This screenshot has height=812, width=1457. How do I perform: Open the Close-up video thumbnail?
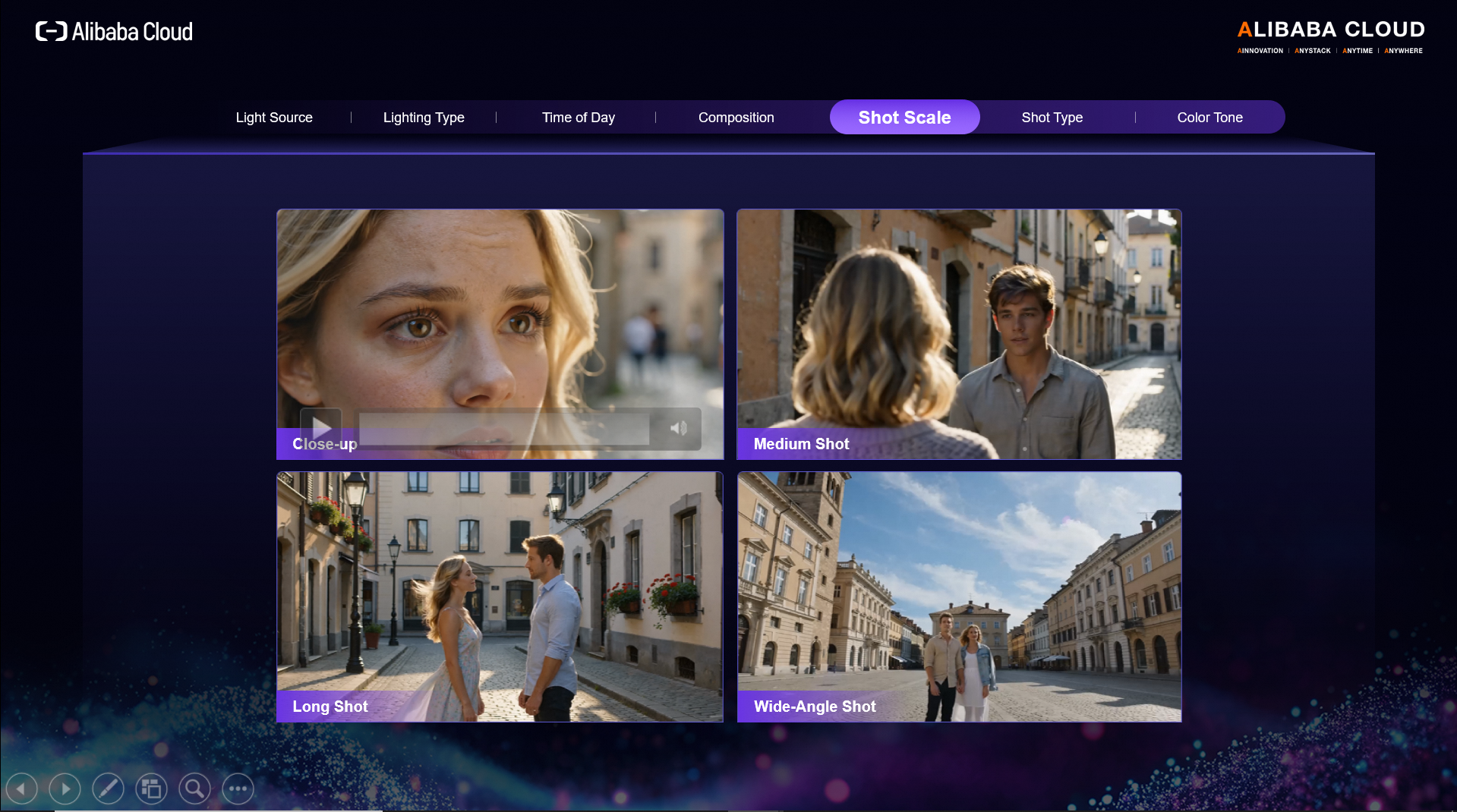point(500,334)
